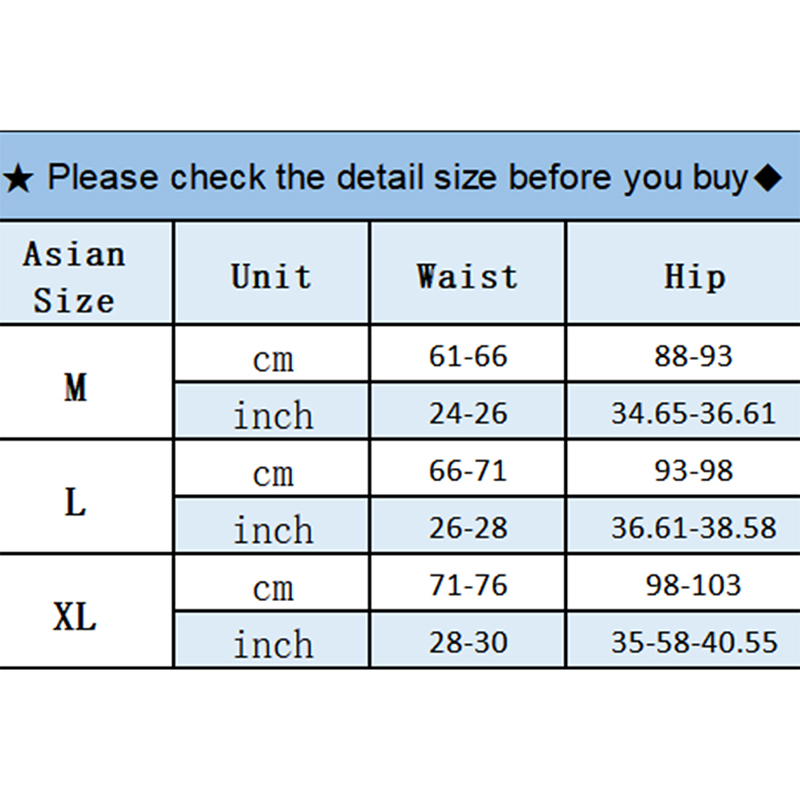Pick the hip value '88-93'
The width and height of the screenshot is (800, 800).
(x=694, y=356)
